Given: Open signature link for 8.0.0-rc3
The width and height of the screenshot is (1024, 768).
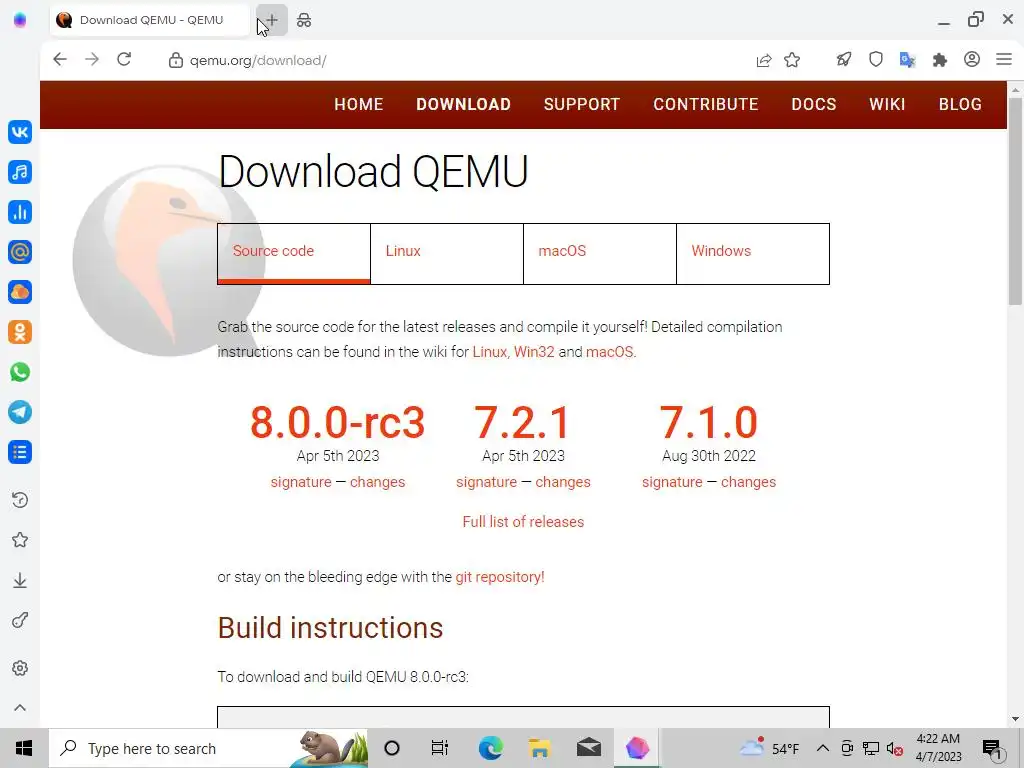Looking at the screenshot, I should point(301,482).
